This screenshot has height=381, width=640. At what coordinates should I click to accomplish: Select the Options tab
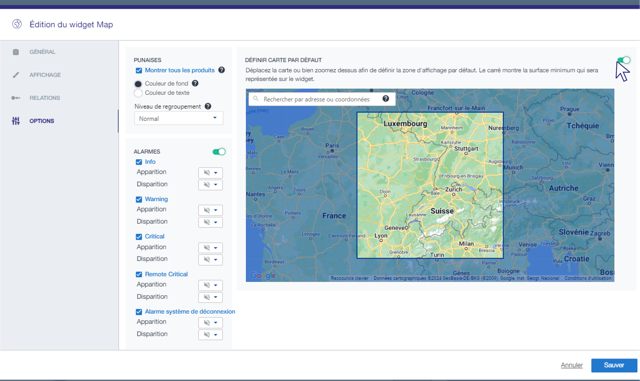pyautogui.click(x=42, y=121)
